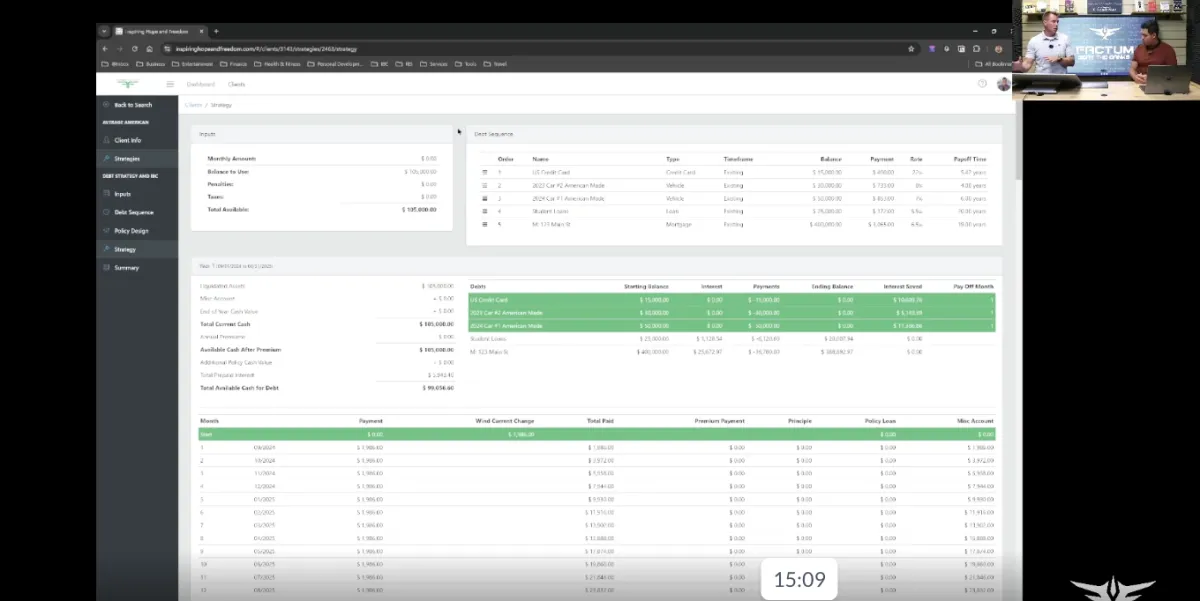Screen dimensions: 1200x601
Task: Click the Payoff Time column header
Action: pyautogui.click(x=971, y=158)
